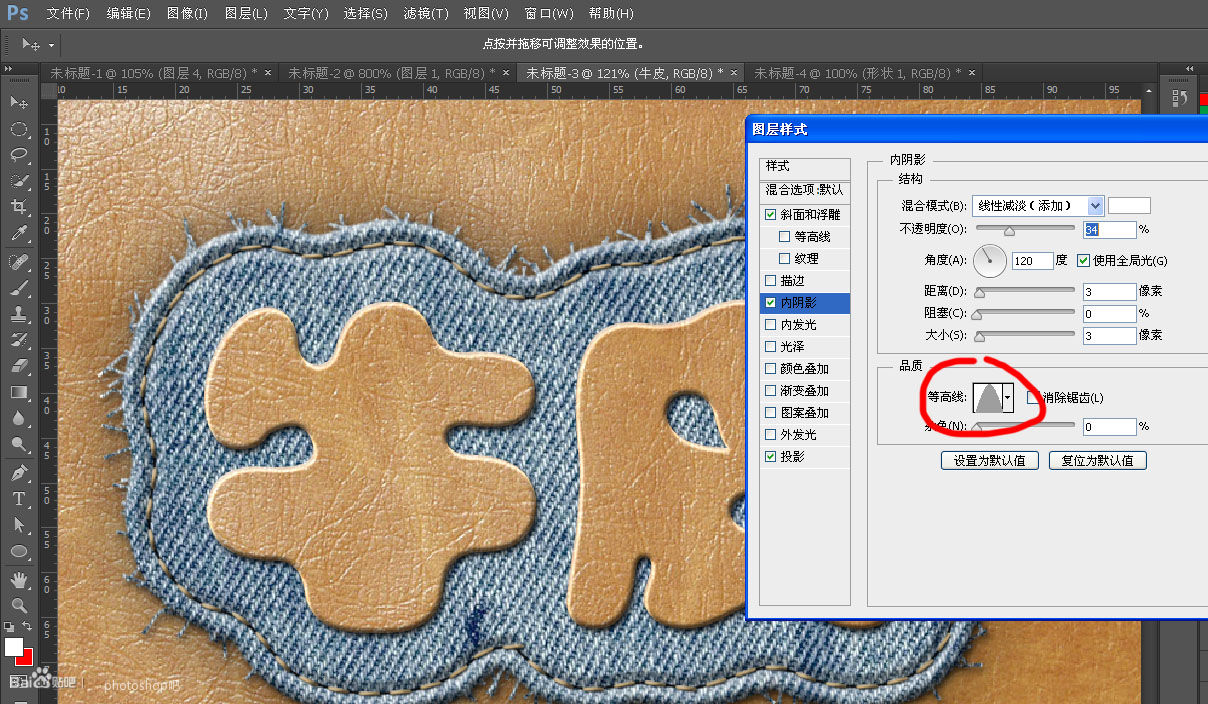Open the 窗口(W) menu
Viewport: 1208px width, 704px height.
pyautogui.click(x=549, y=13)
